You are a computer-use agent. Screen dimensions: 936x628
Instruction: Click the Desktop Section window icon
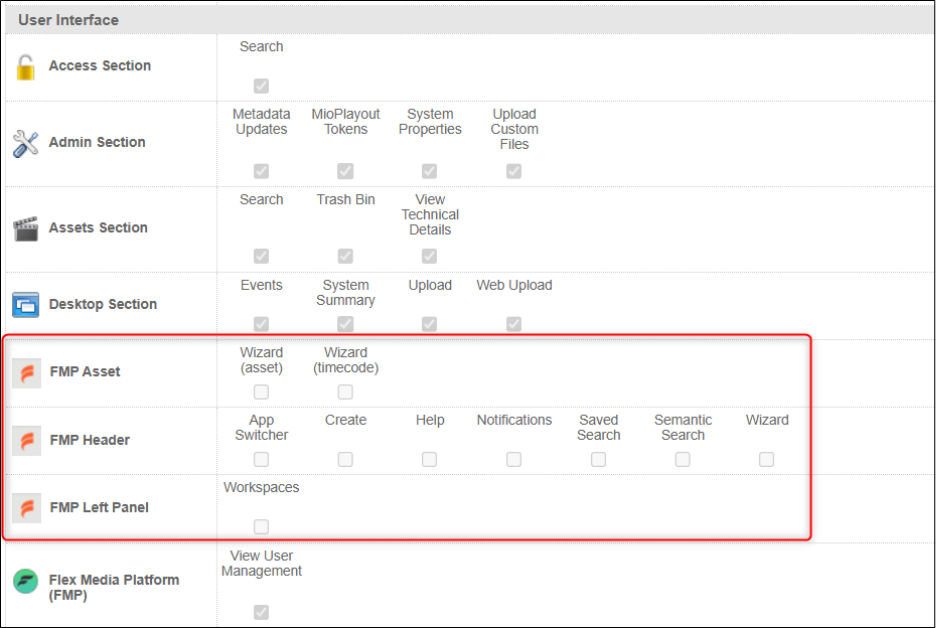(x=26, y=305)
